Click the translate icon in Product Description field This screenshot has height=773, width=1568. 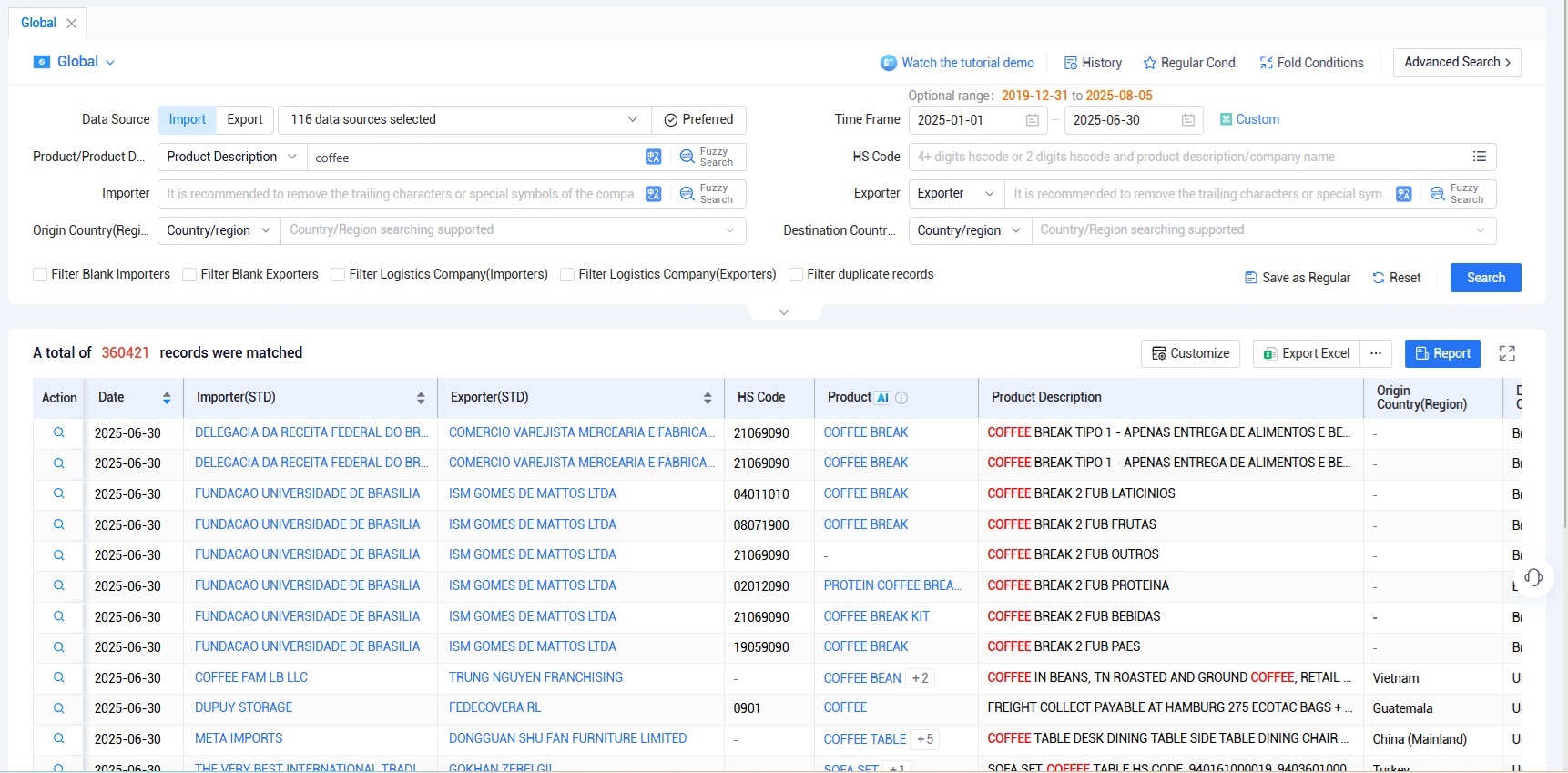653,157
